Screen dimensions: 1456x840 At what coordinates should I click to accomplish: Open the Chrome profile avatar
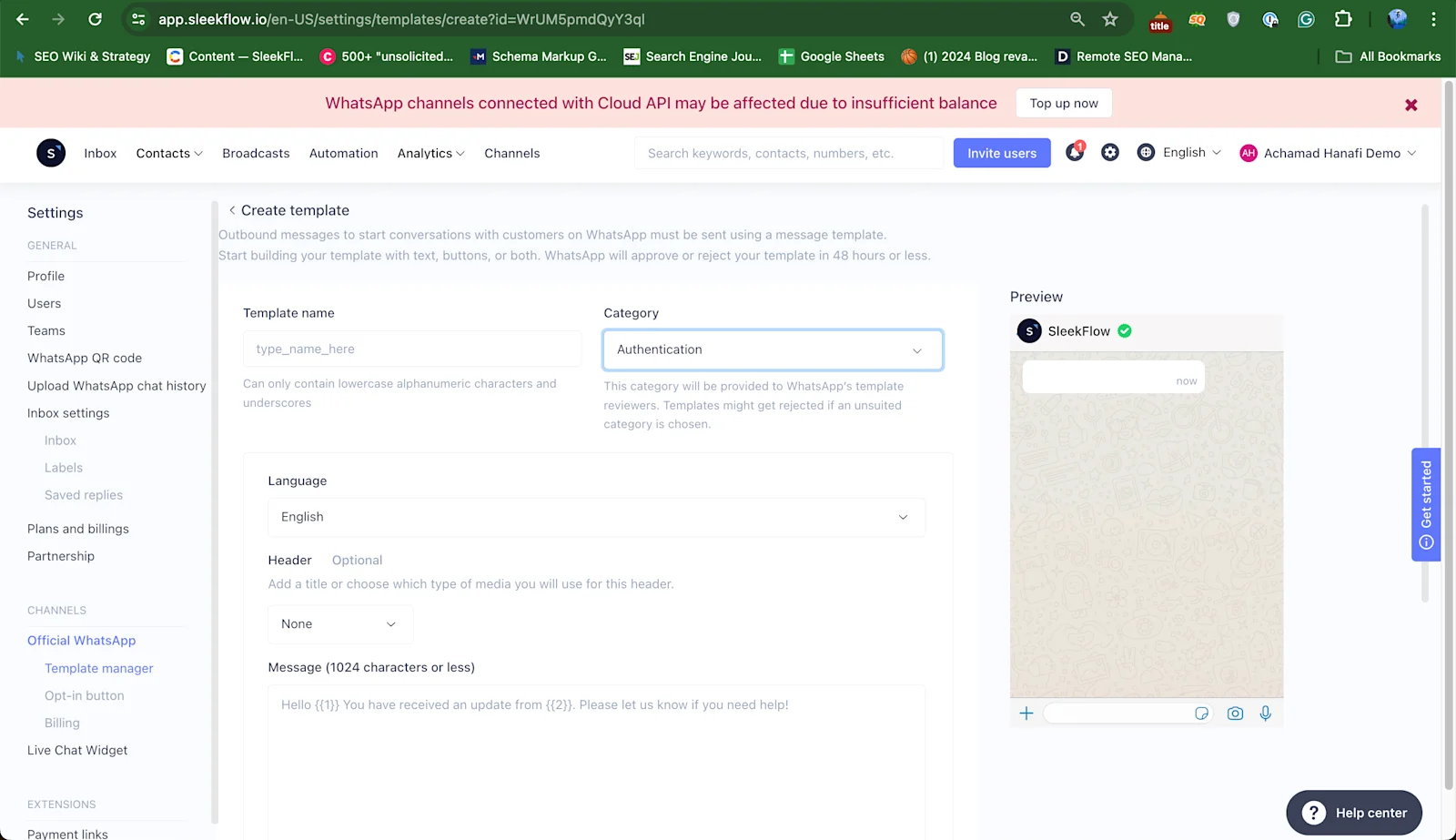[1397, 19]
